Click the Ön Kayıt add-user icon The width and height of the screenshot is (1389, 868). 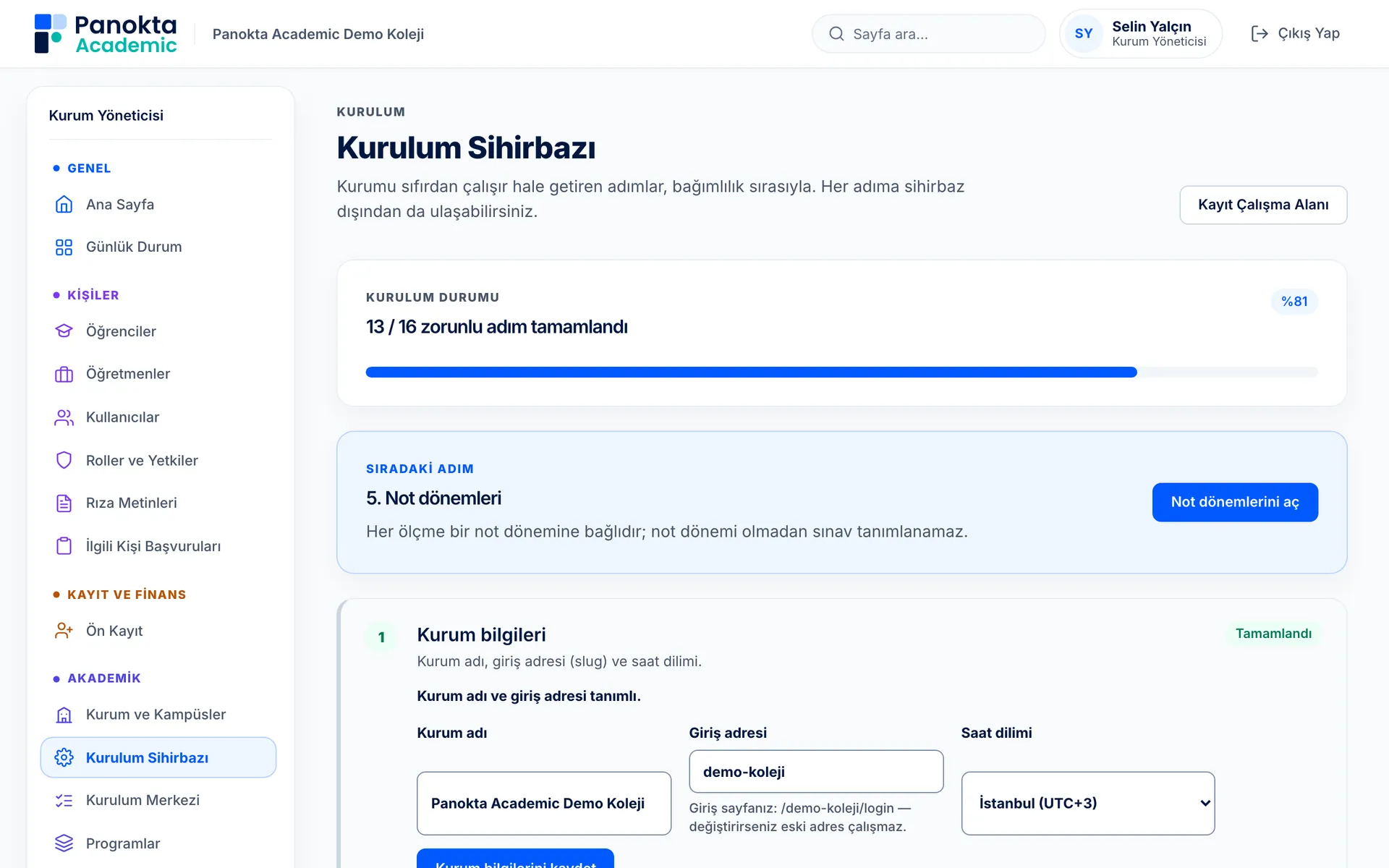pos(64,631)
